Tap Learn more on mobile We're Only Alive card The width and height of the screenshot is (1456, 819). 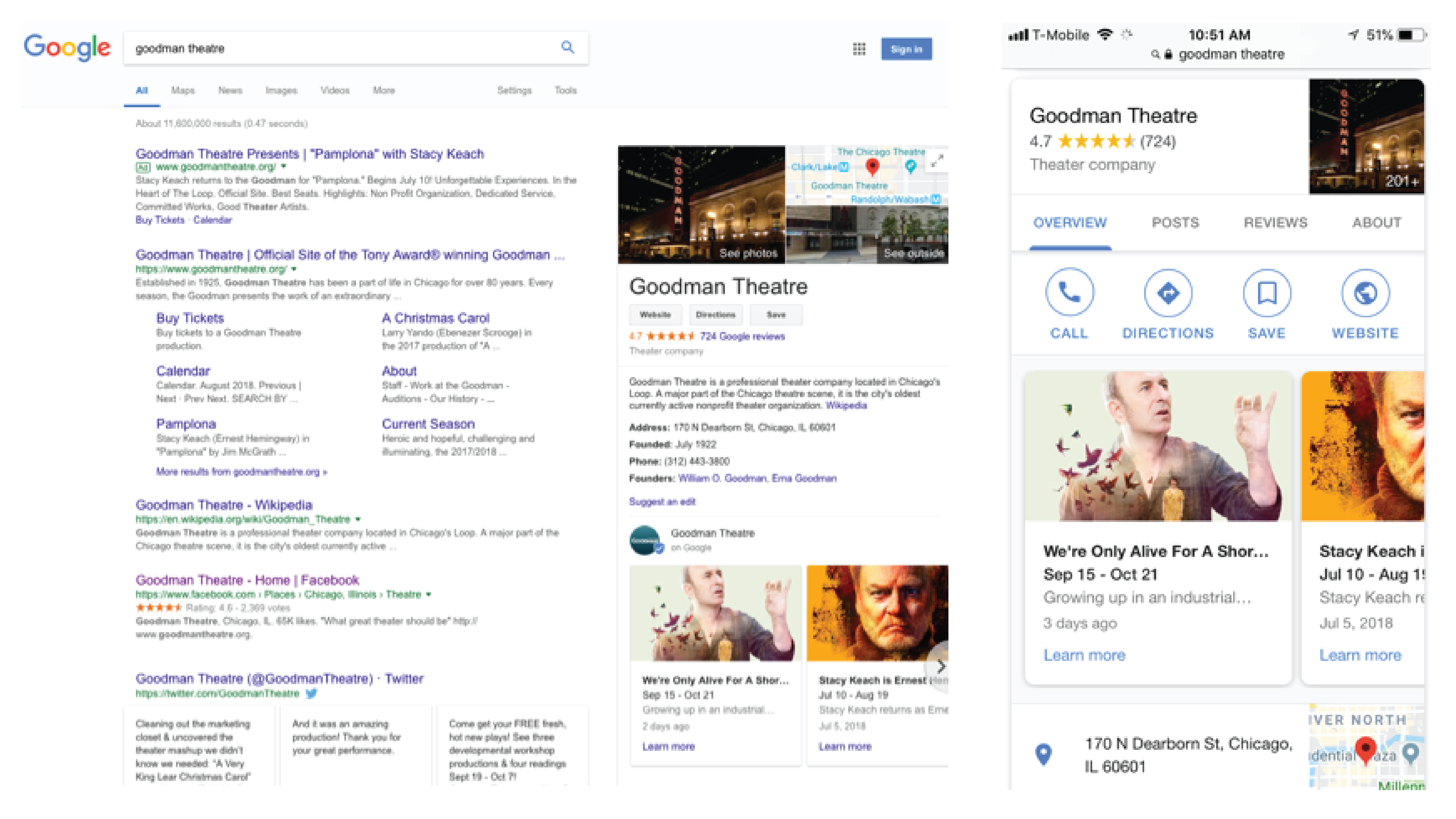click(x=1084, y=655)
